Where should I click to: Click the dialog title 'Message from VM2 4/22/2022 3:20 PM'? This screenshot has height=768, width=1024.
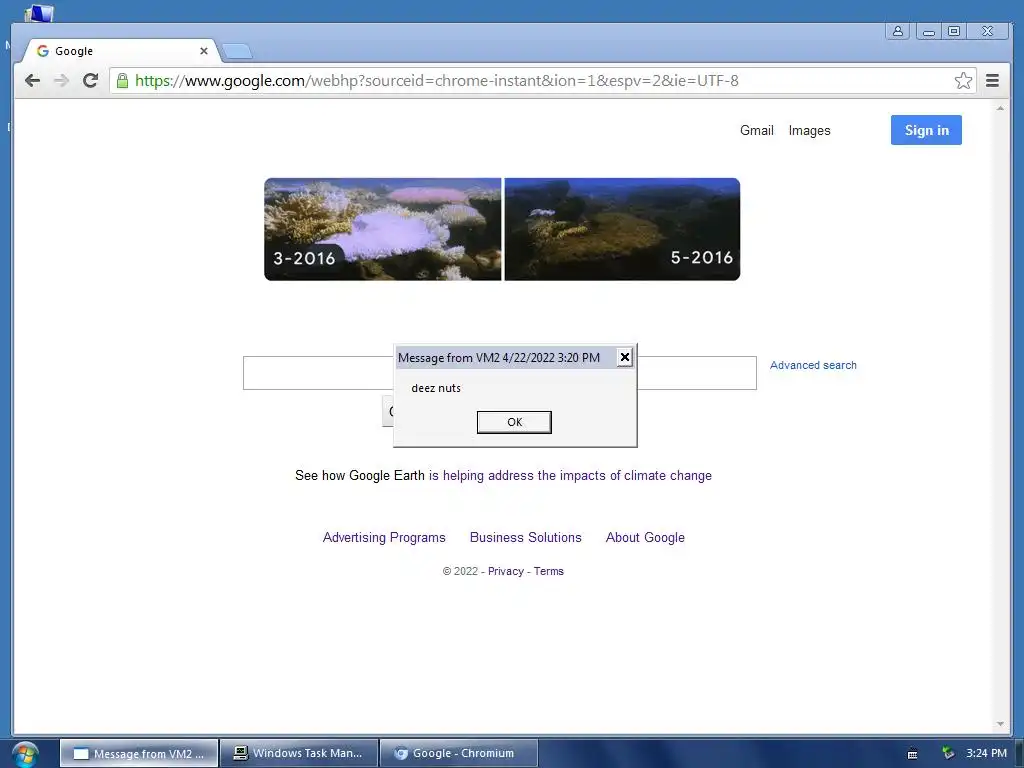point(499,358)
